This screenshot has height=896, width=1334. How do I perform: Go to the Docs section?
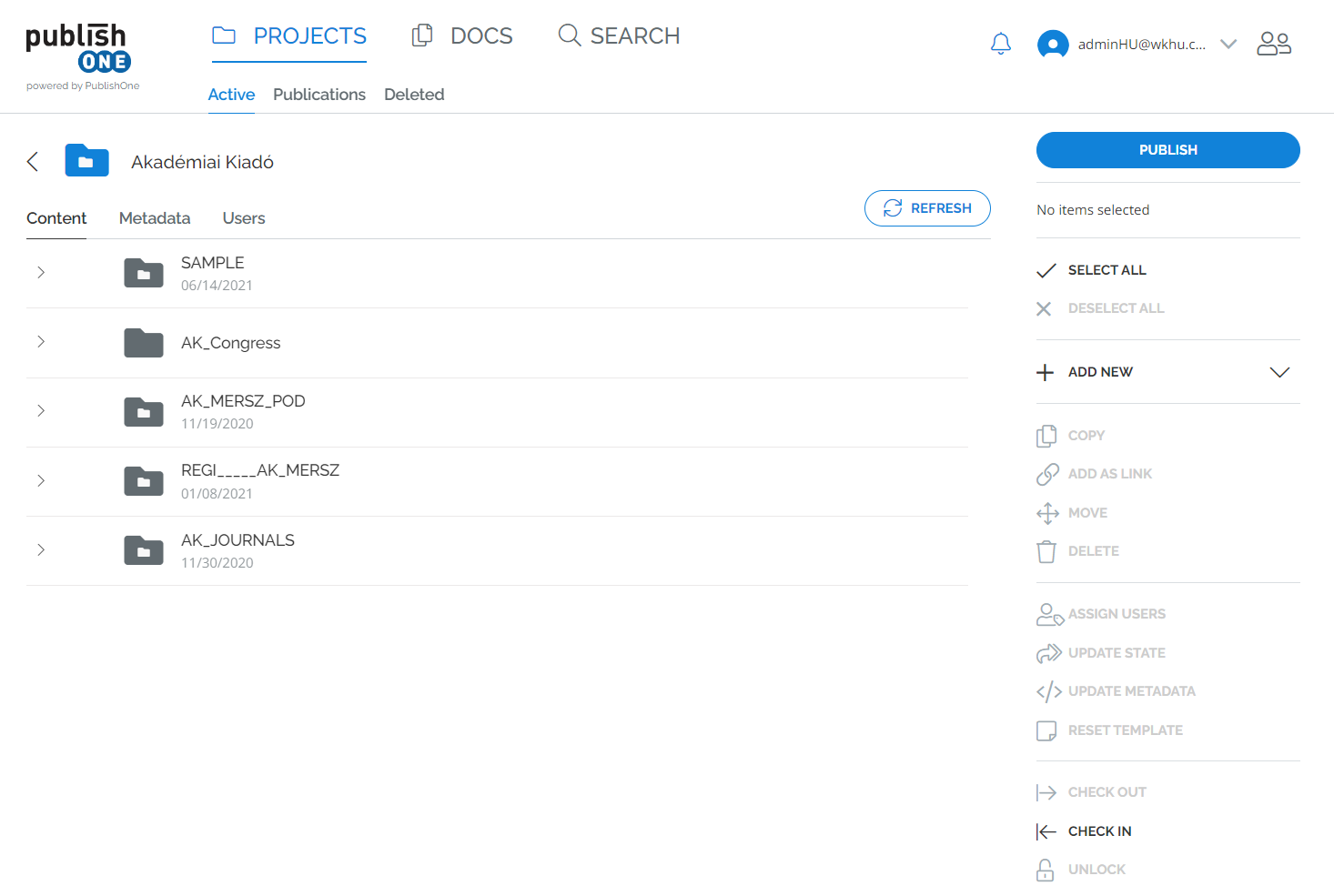pyautogui.click(x=462, y=35)
